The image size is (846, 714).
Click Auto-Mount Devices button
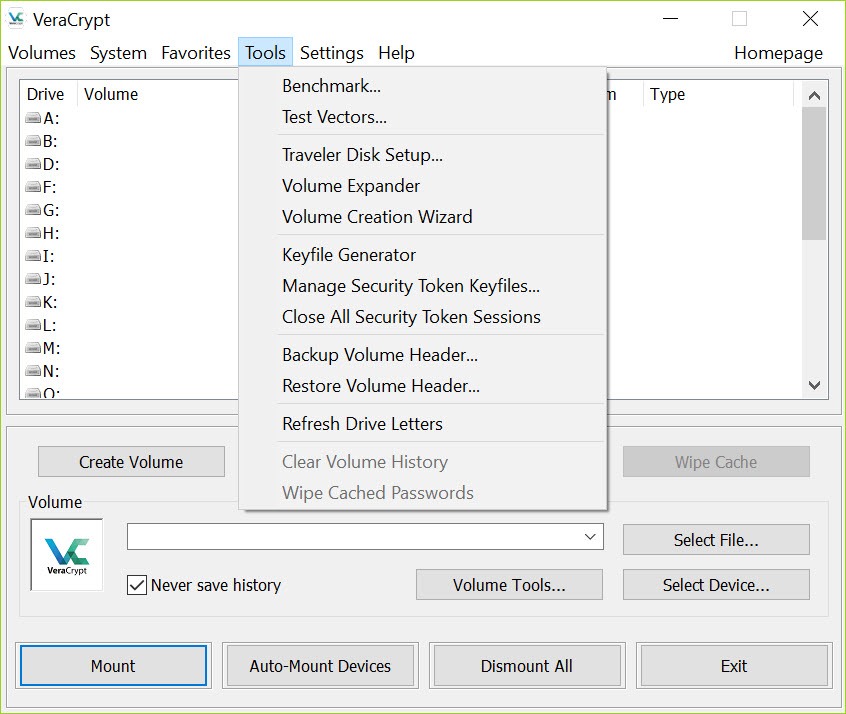point(320,665)
